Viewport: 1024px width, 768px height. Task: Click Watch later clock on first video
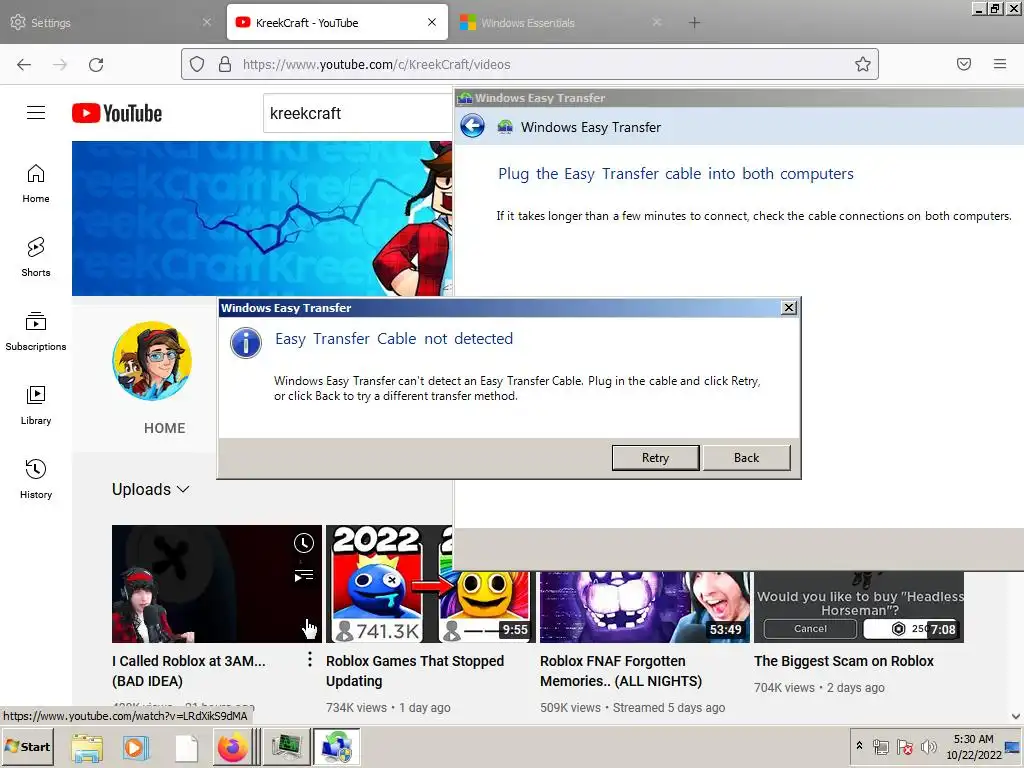(304, 543)
